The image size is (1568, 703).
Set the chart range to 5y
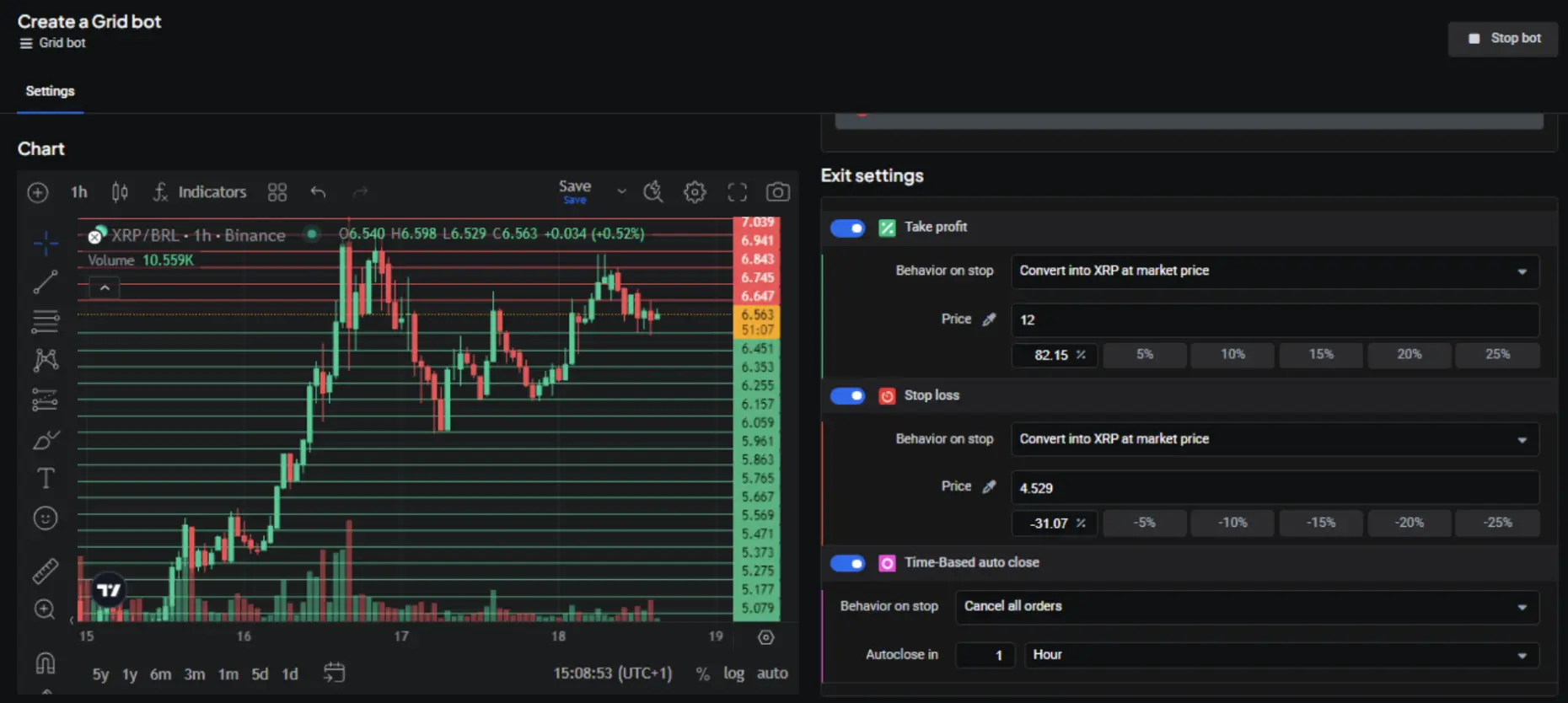(100, 674)
